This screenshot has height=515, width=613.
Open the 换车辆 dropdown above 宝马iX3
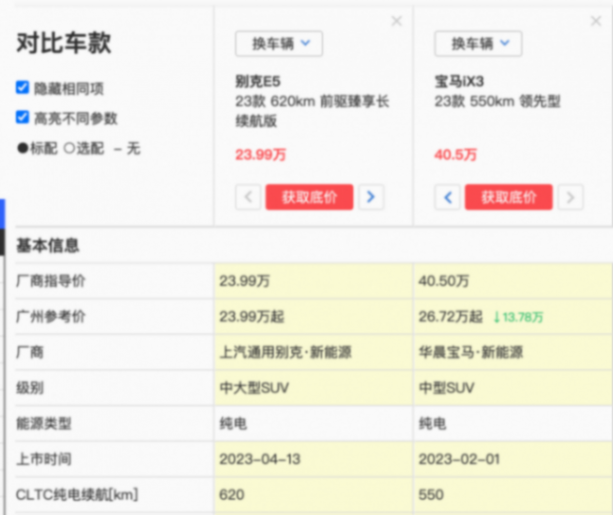click(478, 43)
